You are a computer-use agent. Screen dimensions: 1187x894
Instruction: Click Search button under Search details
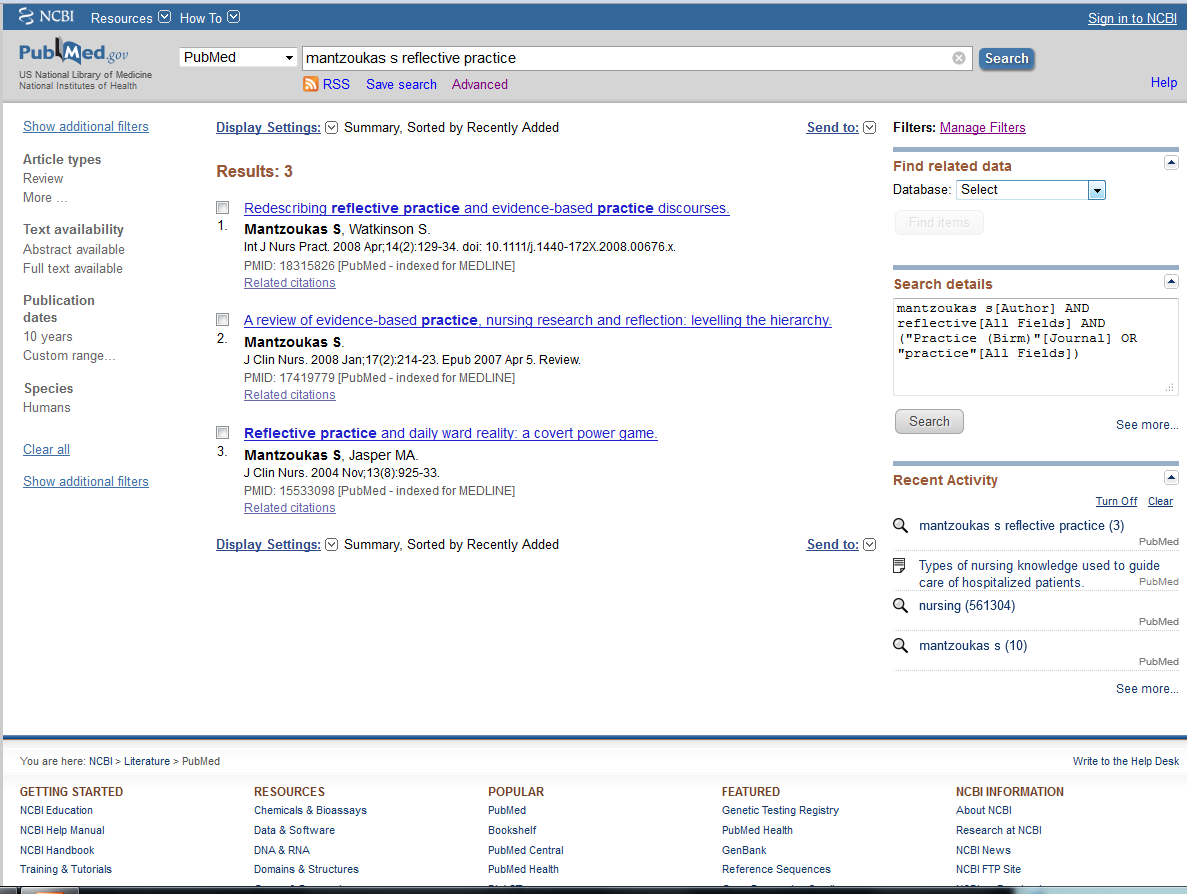[x=929, y=422]
